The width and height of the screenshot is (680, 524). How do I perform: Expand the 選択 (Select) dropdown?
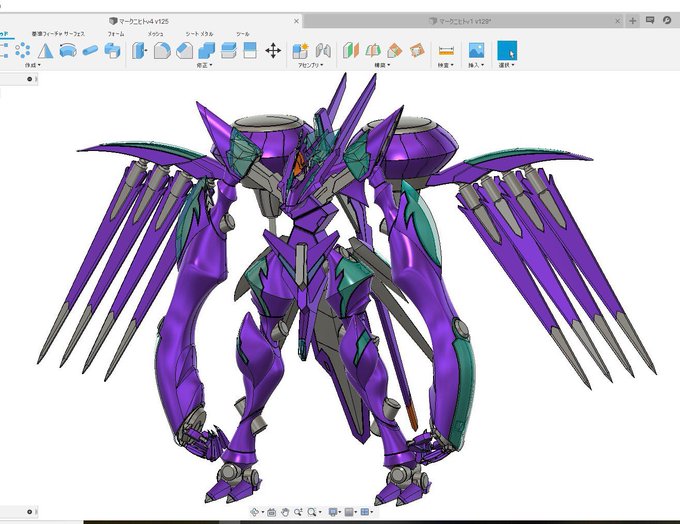click(x=506, y=65)
